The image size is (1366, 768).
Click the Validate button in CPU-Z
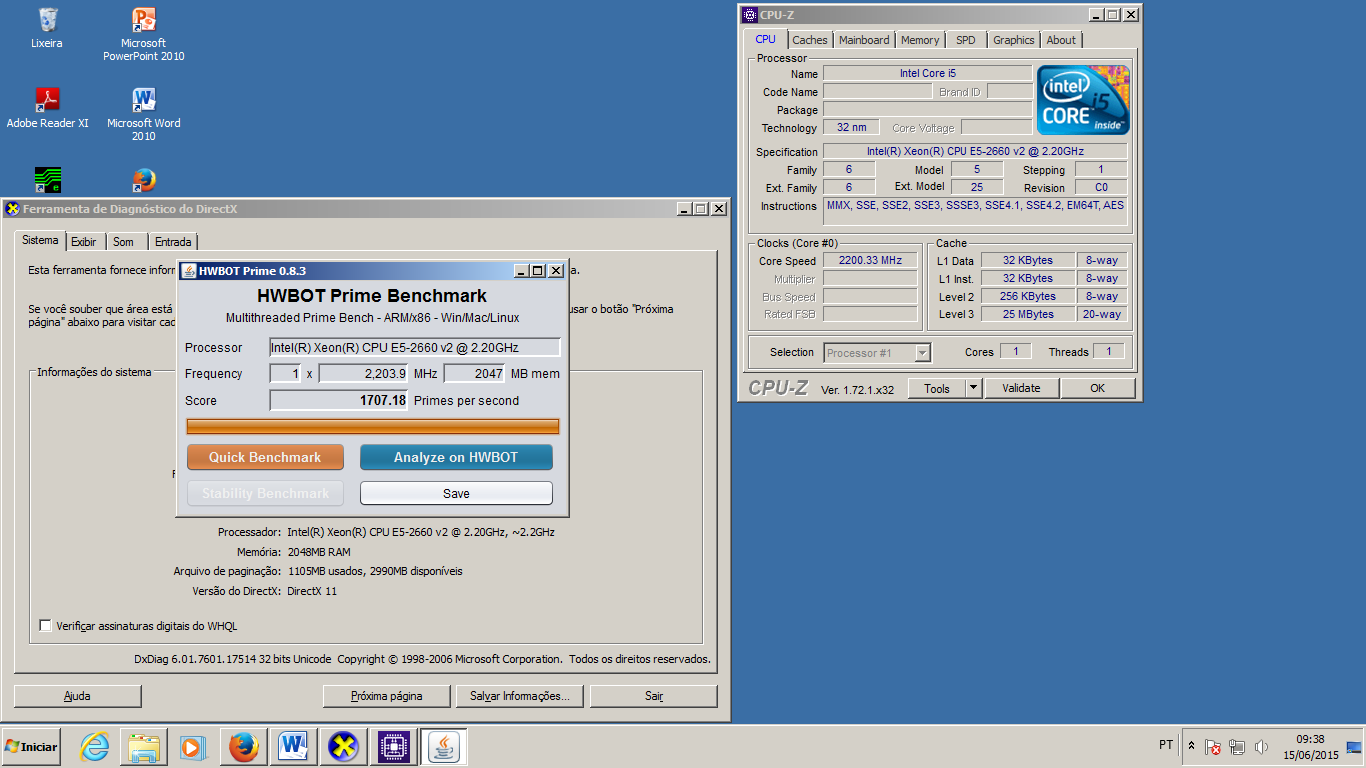pyautogui.click(x=1022, y=388)
